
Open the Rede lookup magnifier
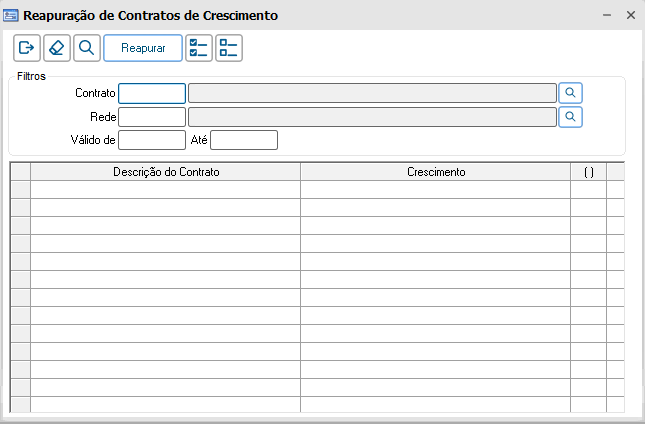click(570, 117)
